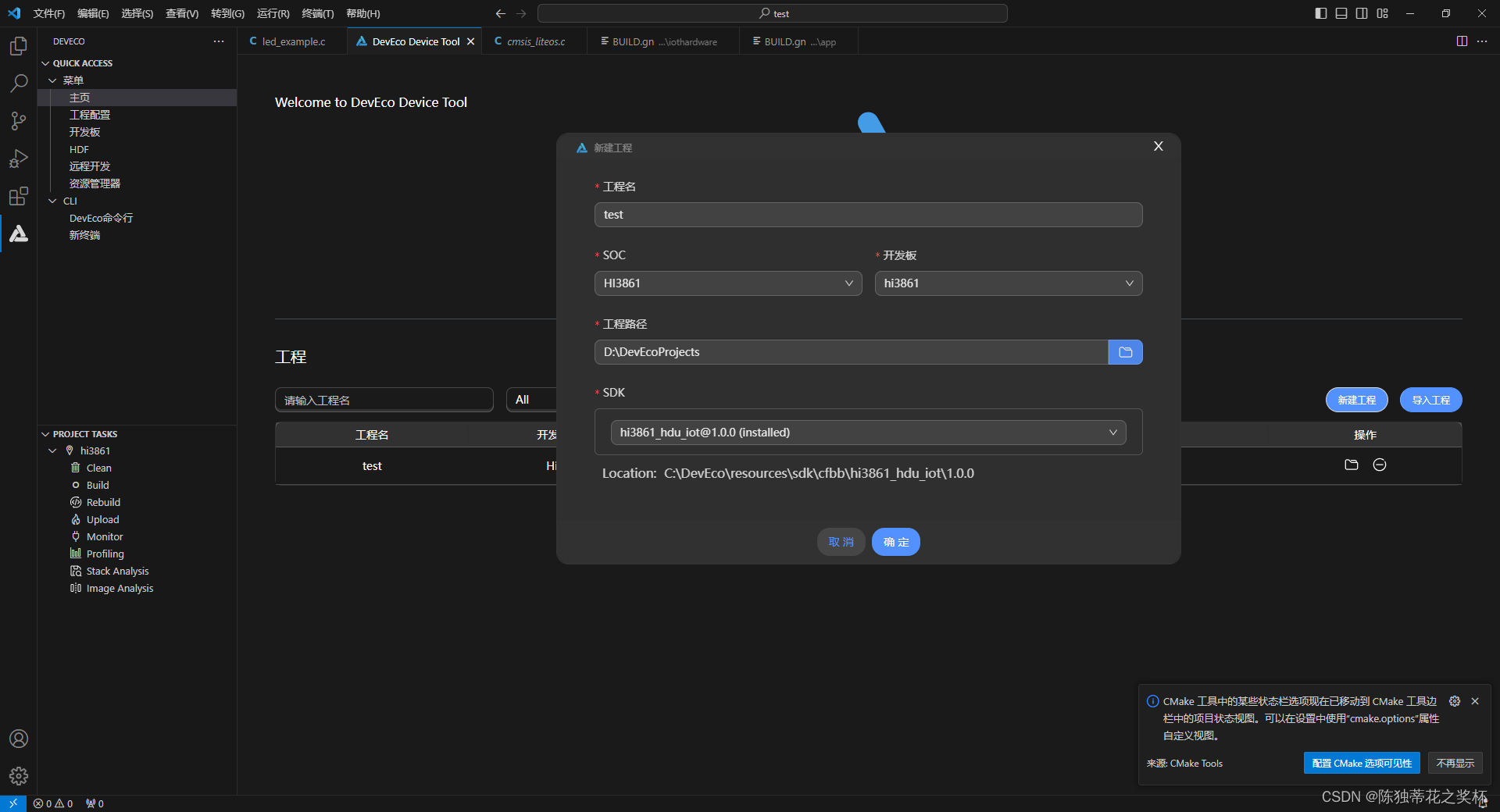Open the SDK dropdown hi3861_hdu_iot@1.0.0
This screenshot has width=1500, height=812.
[868, 433]
